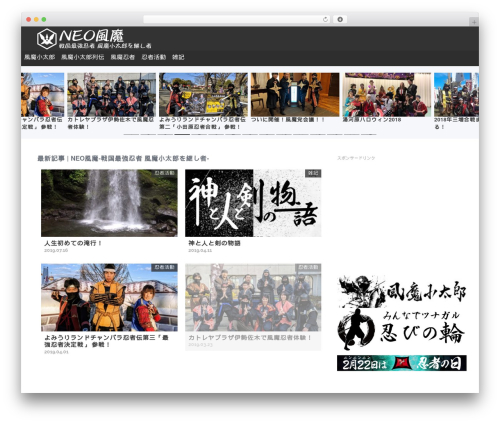Go to the 忍者活動 navigation item

point(154,57)
